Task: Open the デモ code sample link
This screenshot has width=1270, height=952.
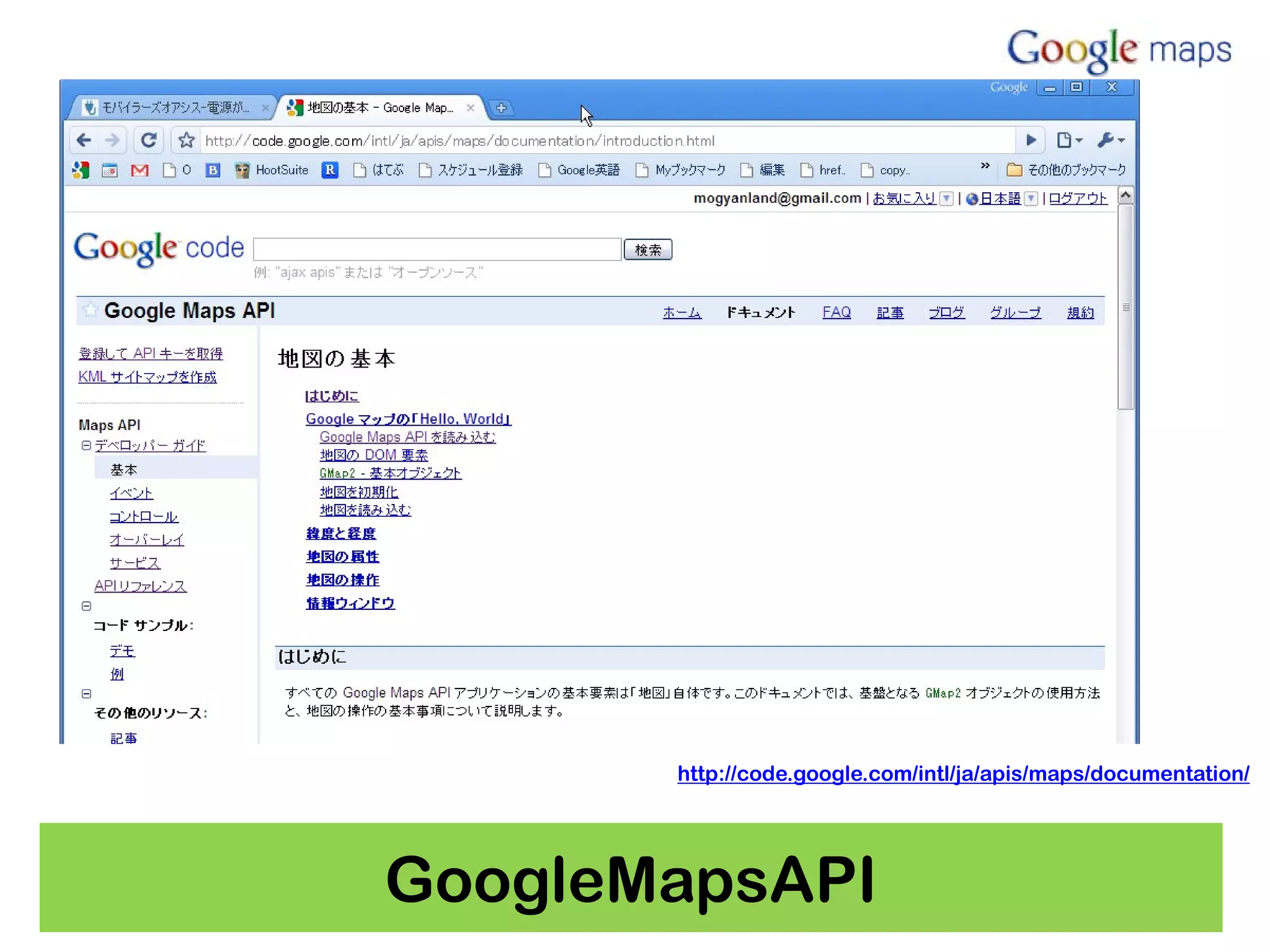Action: point(122,651)
